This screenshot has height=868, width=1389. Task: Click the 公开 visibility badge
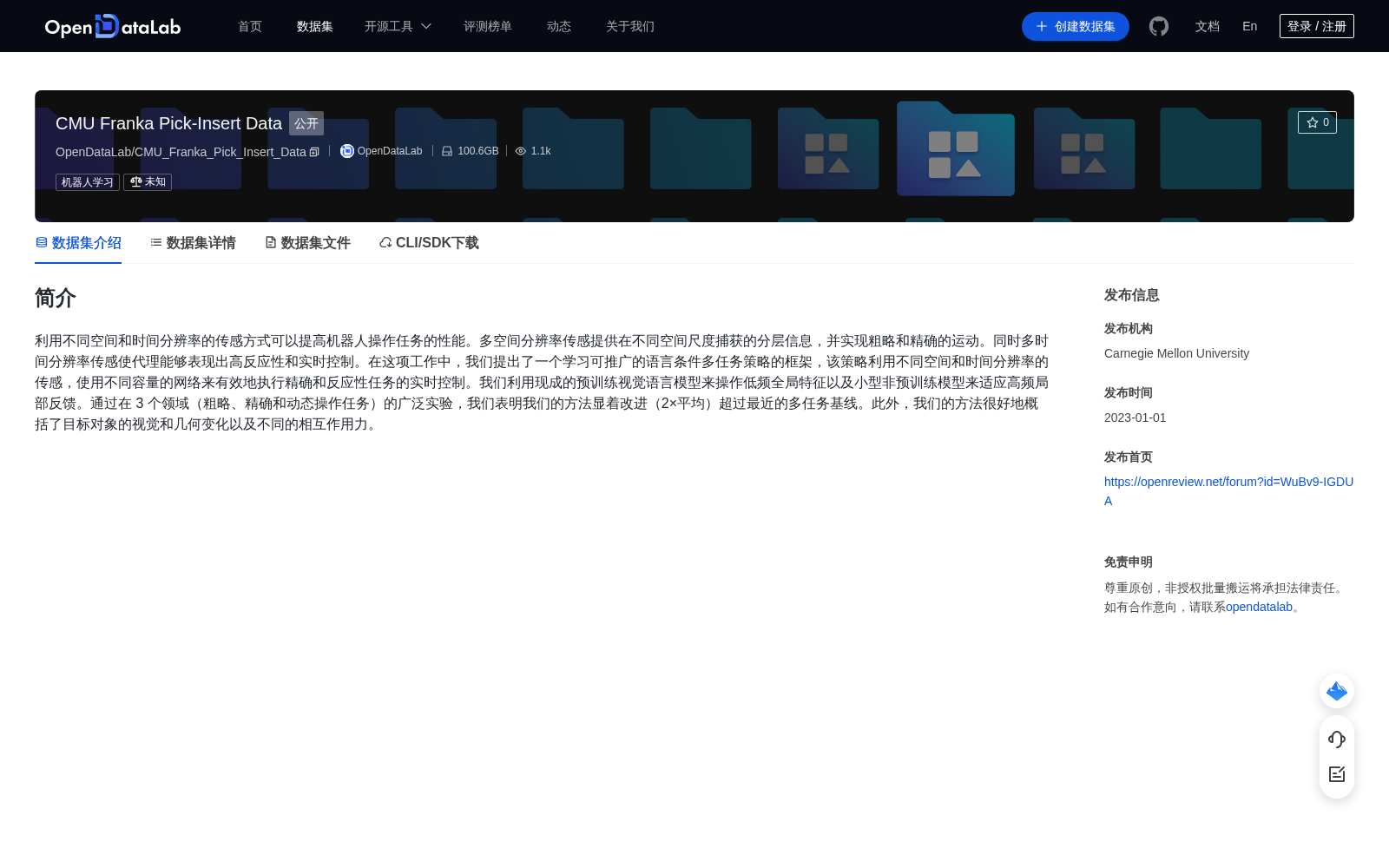[x=306, y=123]
